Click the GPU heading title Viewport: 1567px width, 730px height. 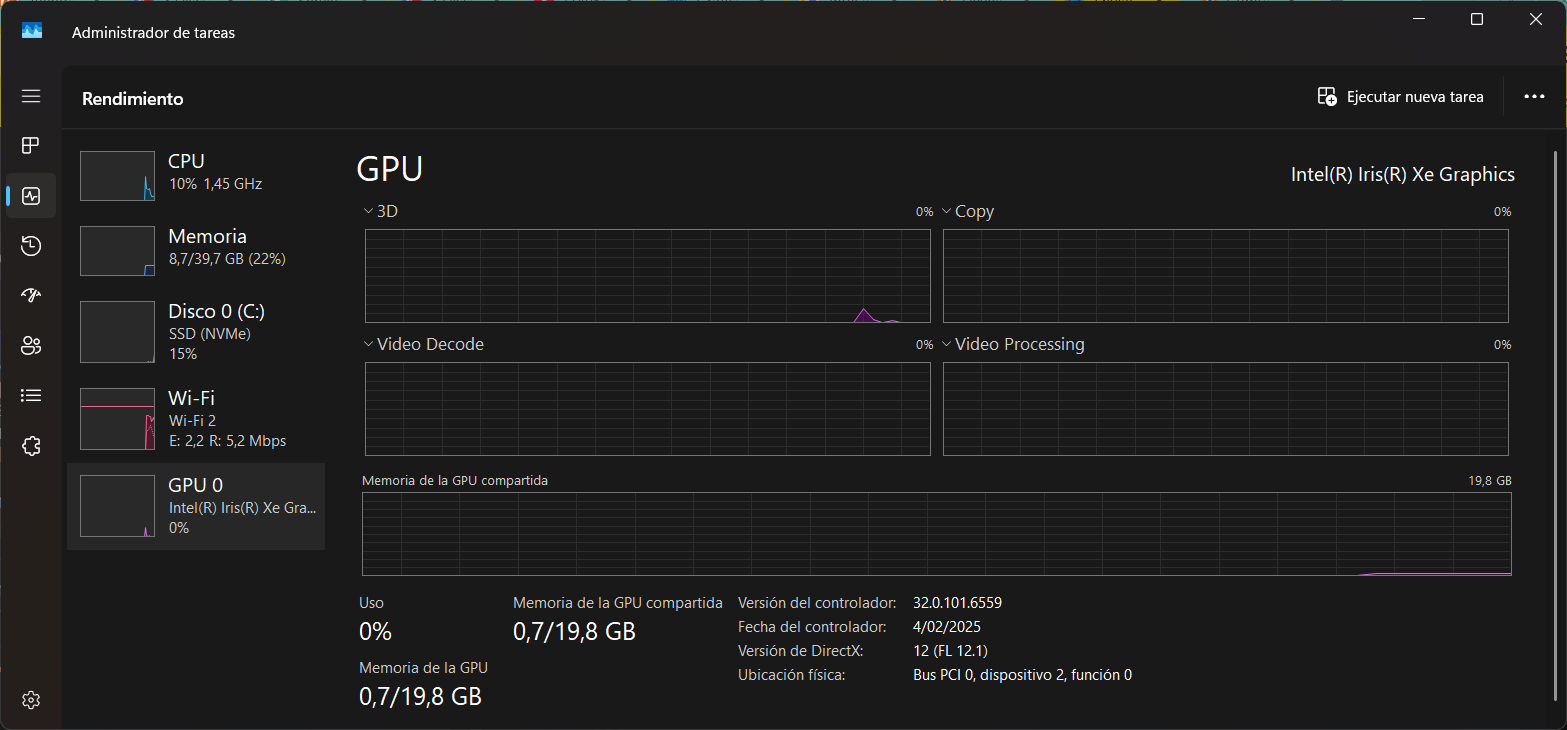(x=390, y=169)
